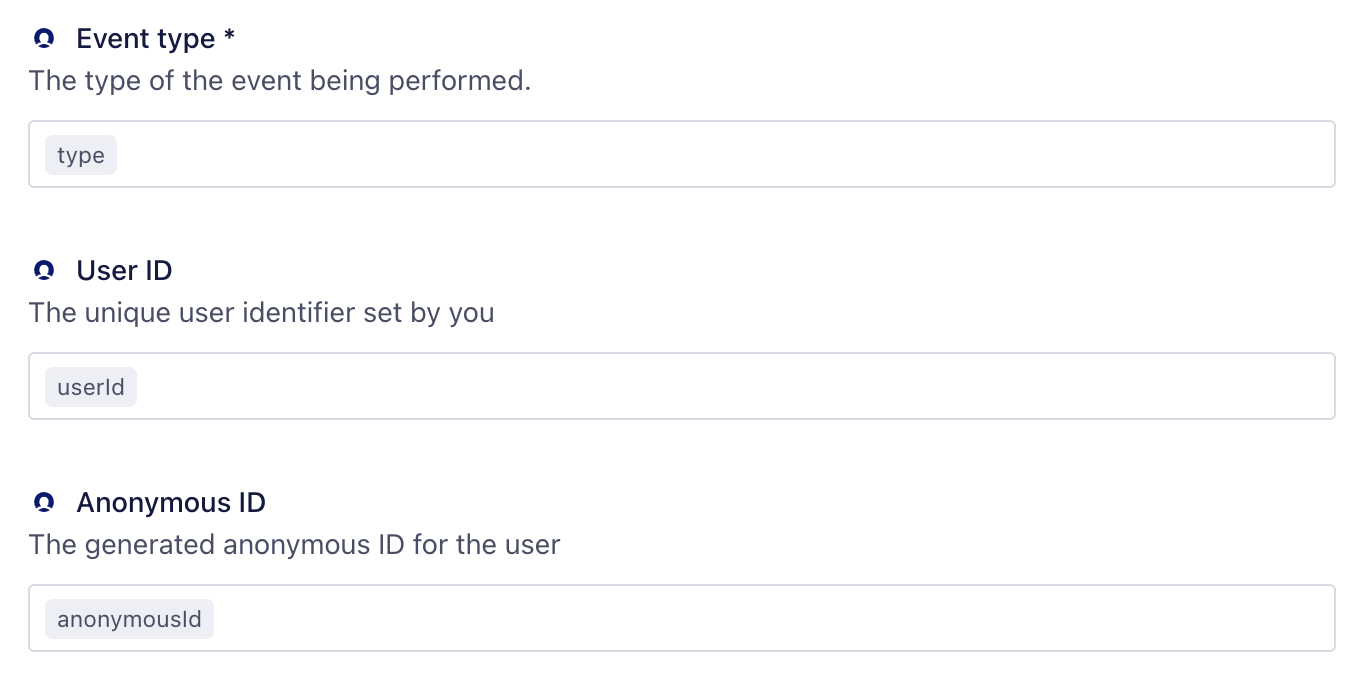The width and height of the screenshot is (1356, 690).
Task: Click 'The type of the event being performed' text
Action: tap(280, 81)
